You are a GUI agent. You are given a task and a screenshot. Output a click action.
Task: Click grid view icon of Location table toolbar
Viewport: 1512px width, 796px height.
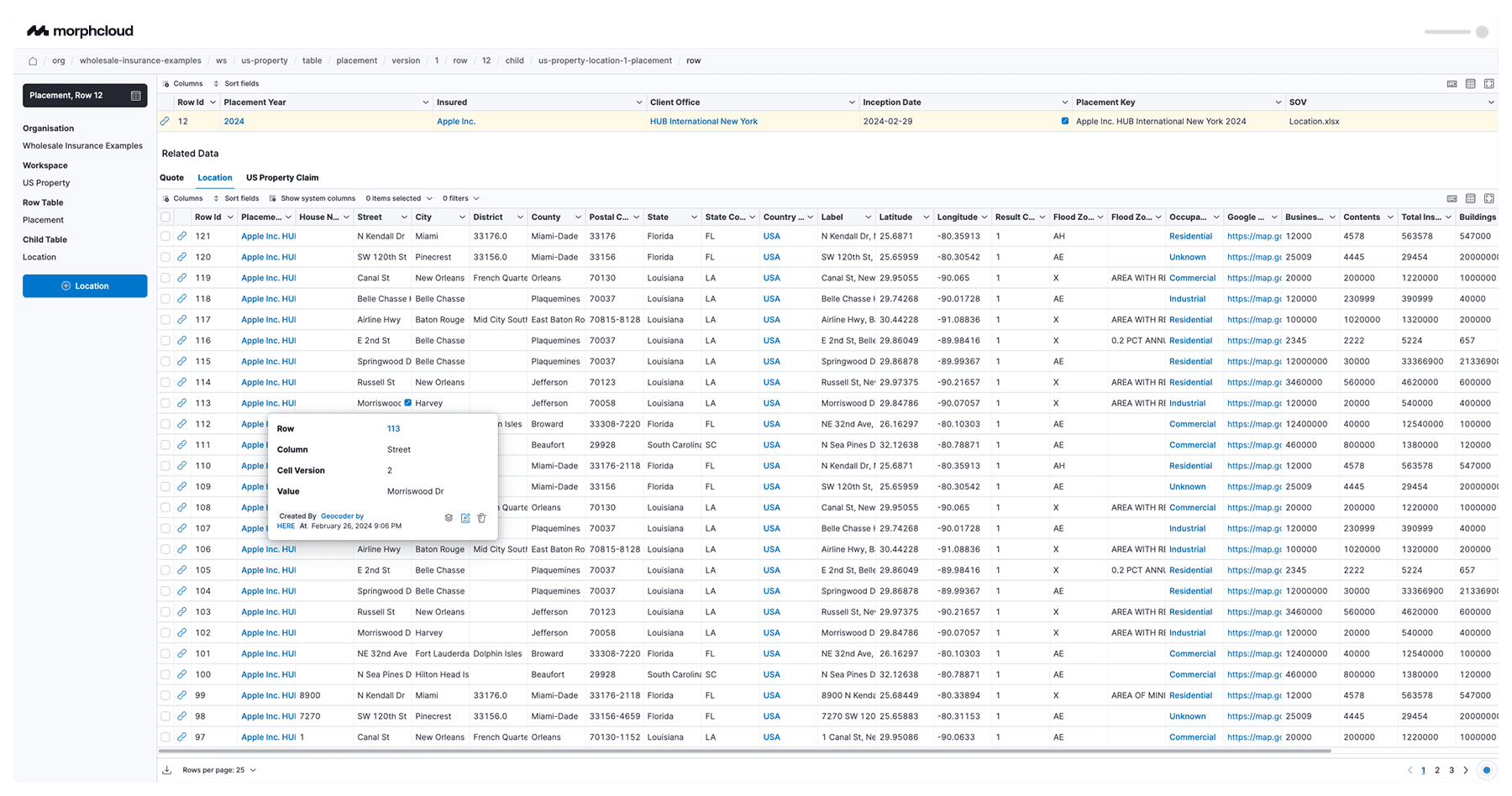pos(1471,199)
